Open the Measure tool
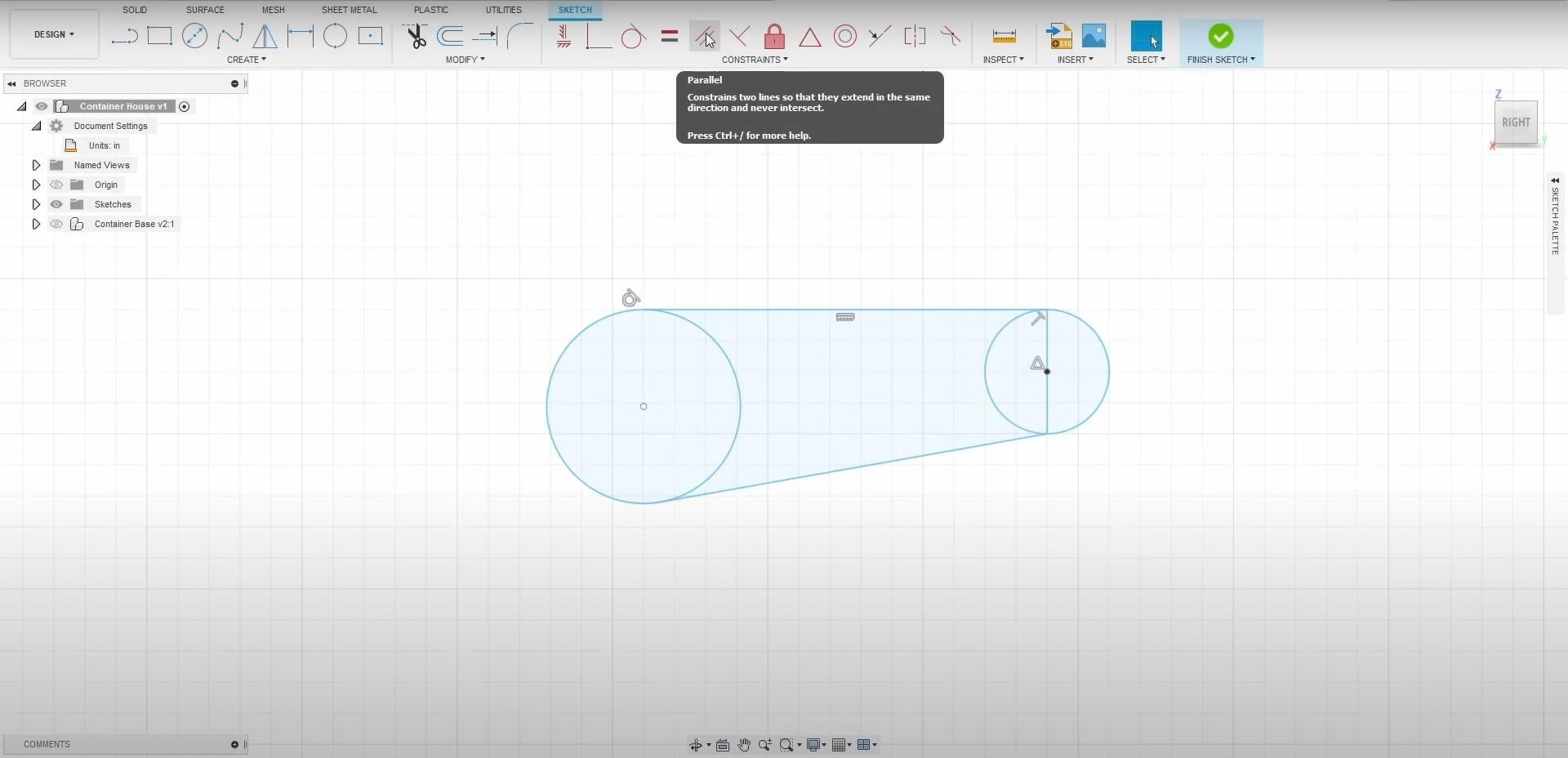This screenshot has height=758, width=1568. pyautogui.click(x=1004, y=36)
